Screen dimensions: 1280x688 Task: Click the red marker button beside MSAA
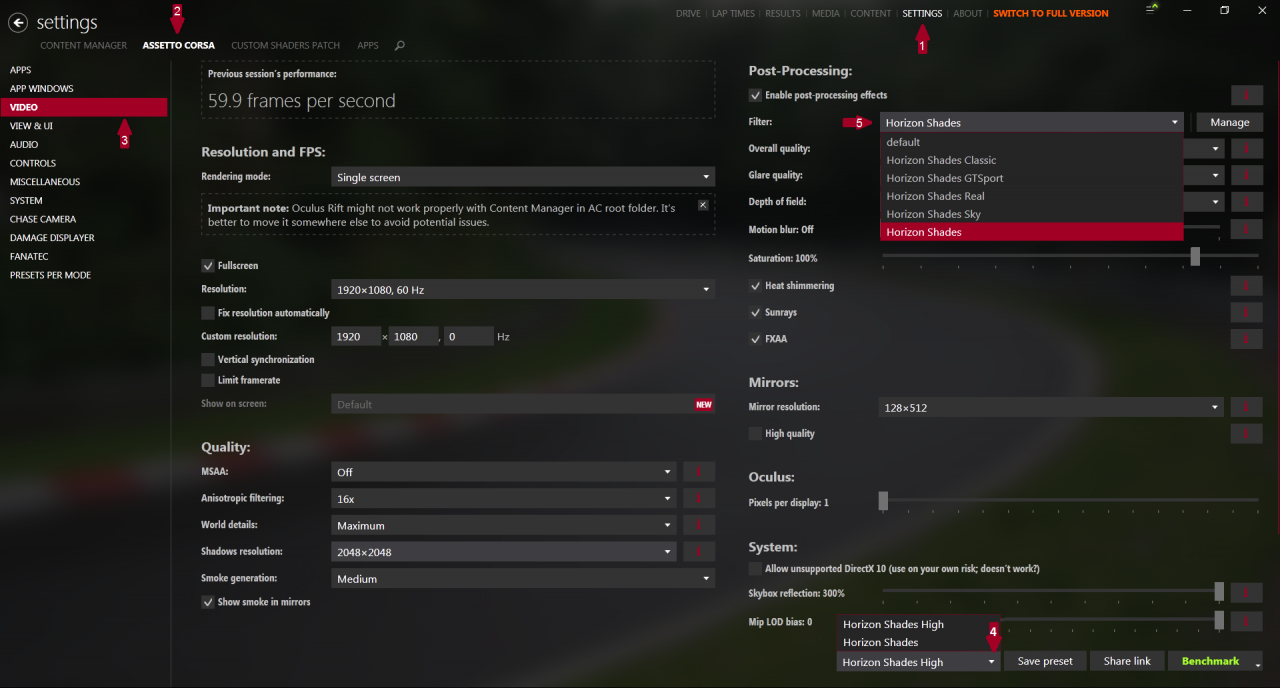coord(698,472)
